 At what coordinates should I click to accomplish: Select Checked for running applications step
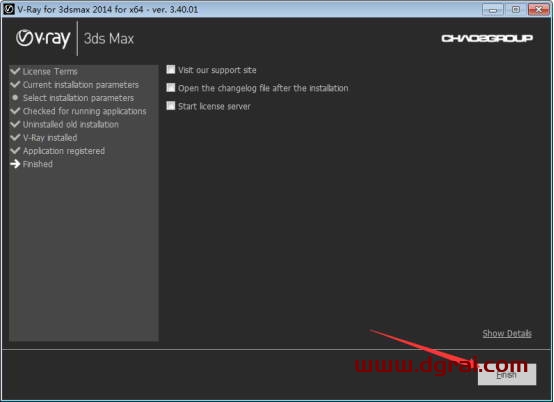pyautogui.click(x=84, y=111)
